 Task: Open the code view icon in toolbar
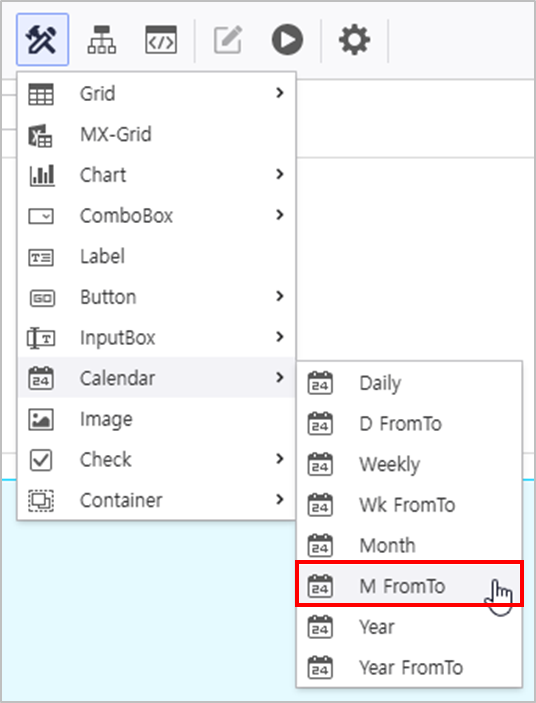pyautogui.click(x=161, y=39)
